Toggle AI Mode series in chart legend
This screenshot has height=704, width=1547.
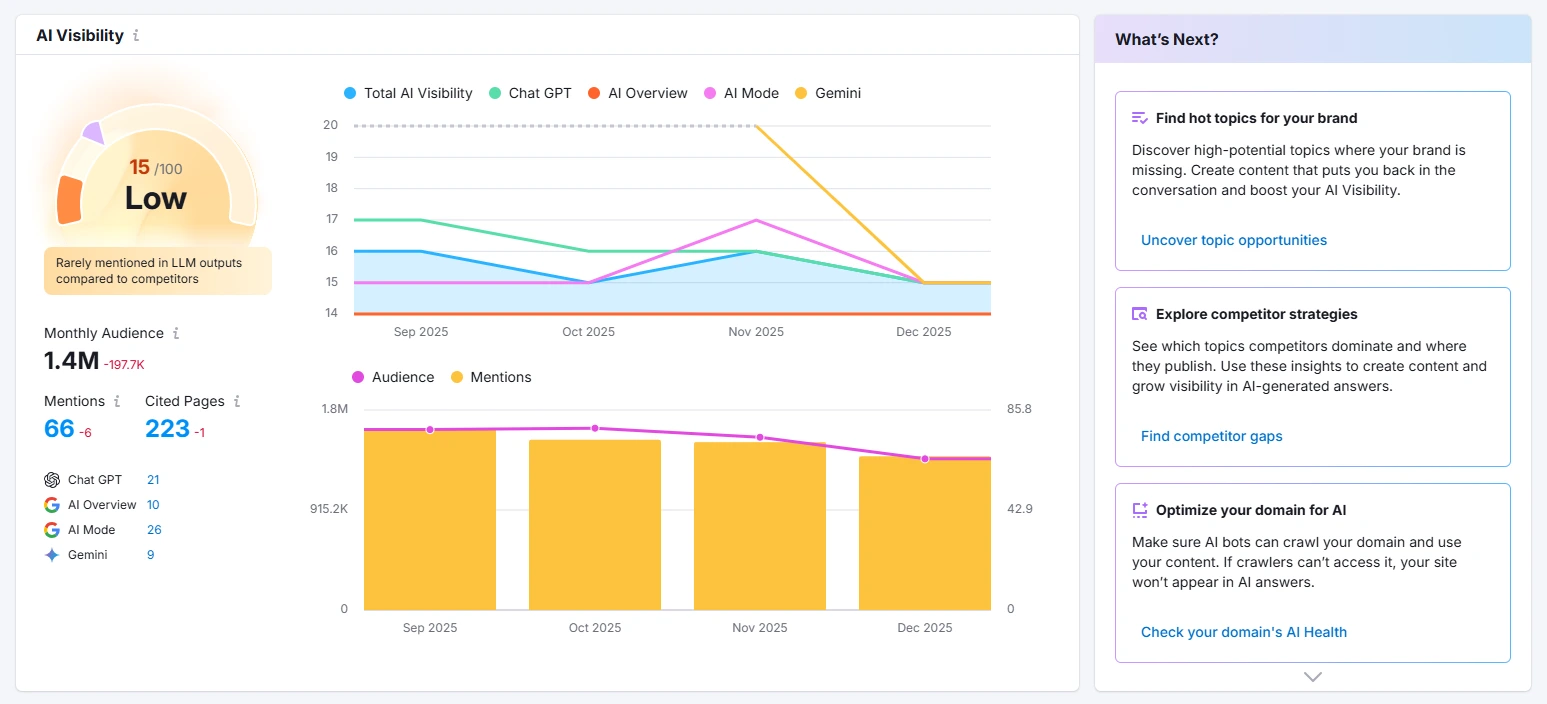(x=741, y=93)
